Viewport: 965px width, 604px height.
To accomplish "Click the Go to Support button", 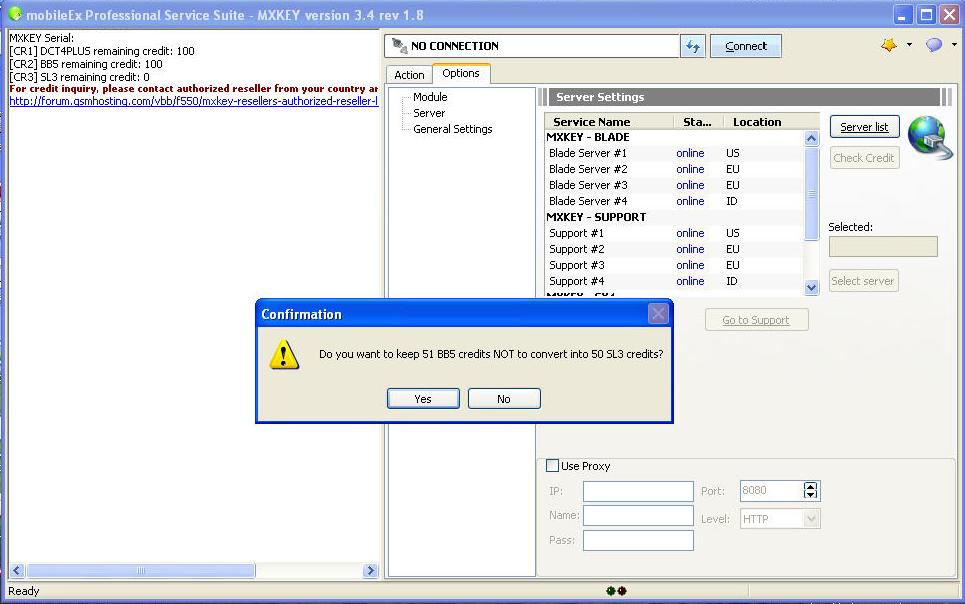I will coord(756,320).
